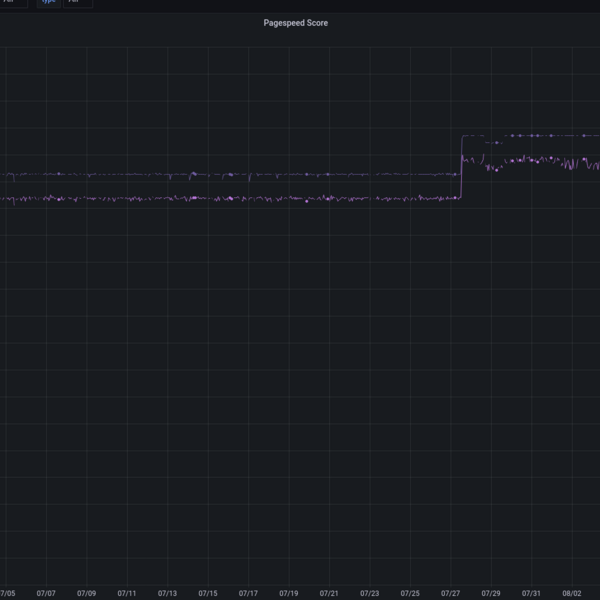This screenshot has height=600, width=600.
Task: Click the 08/02 x-axis date label
Action: tap(572, 593)
